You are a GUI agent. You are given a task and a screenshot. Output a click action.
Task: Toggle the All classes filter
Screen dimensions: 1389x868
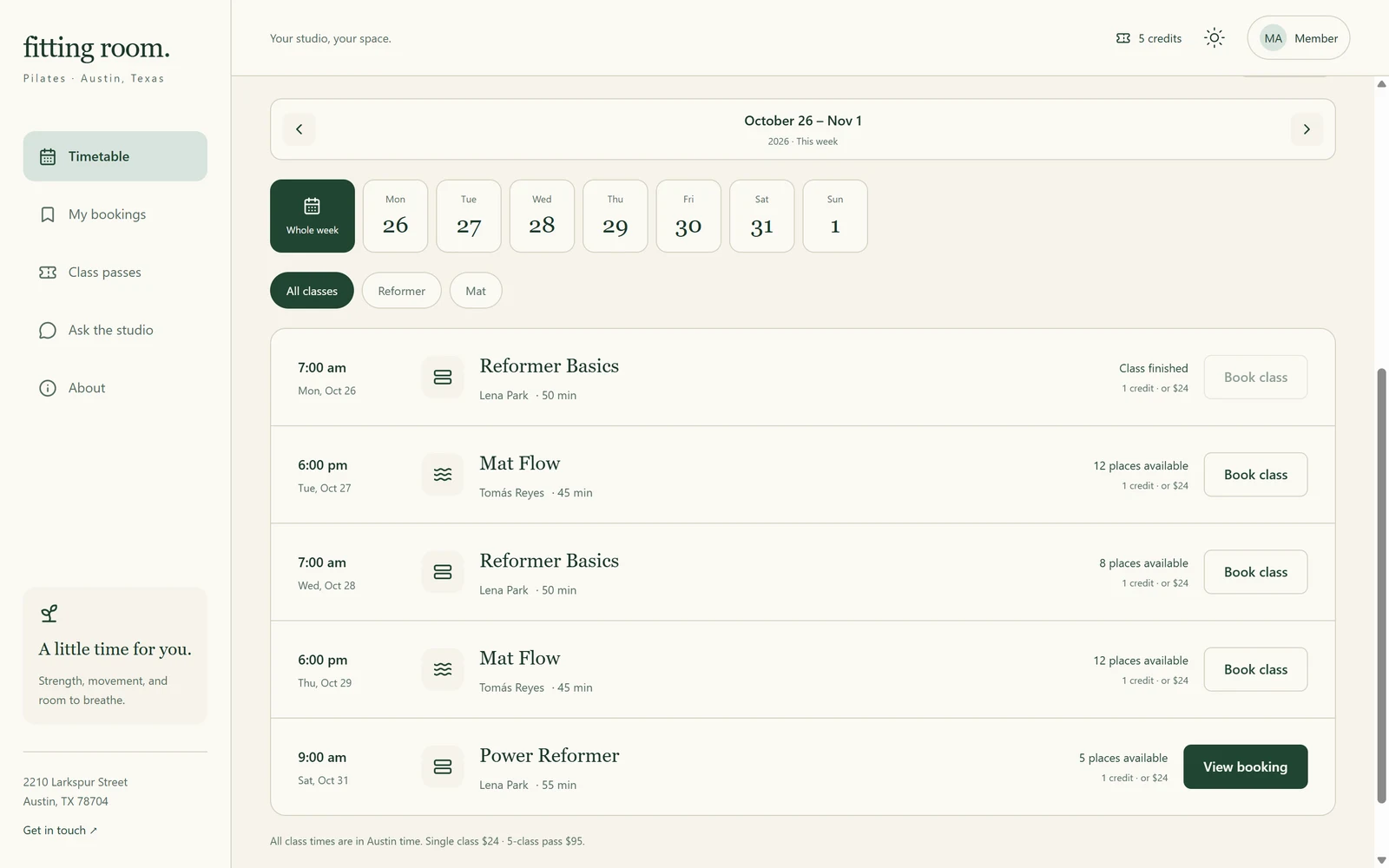click(x=312, y=291)
